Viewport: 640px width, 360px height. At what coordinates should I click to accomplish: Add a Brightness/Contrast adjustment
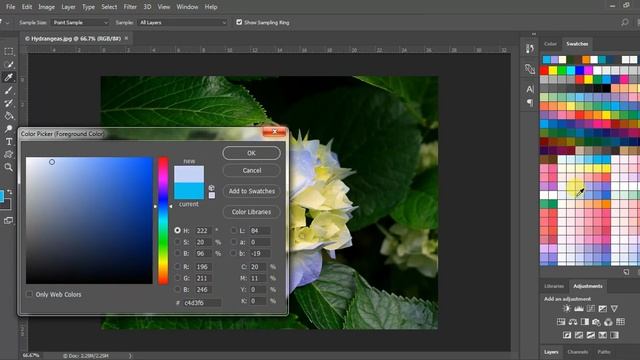click(x=567, y=309)
